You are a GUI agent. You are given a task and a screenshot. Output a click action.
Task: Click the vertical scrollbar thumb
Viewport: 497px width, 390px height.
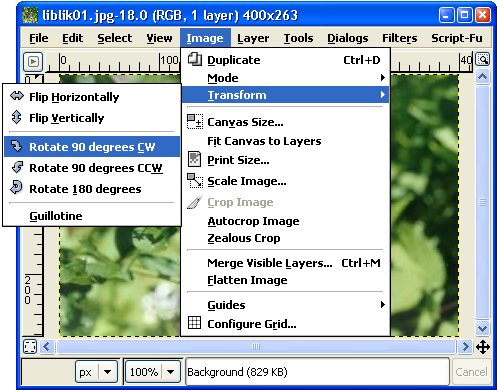pos(482,202)
